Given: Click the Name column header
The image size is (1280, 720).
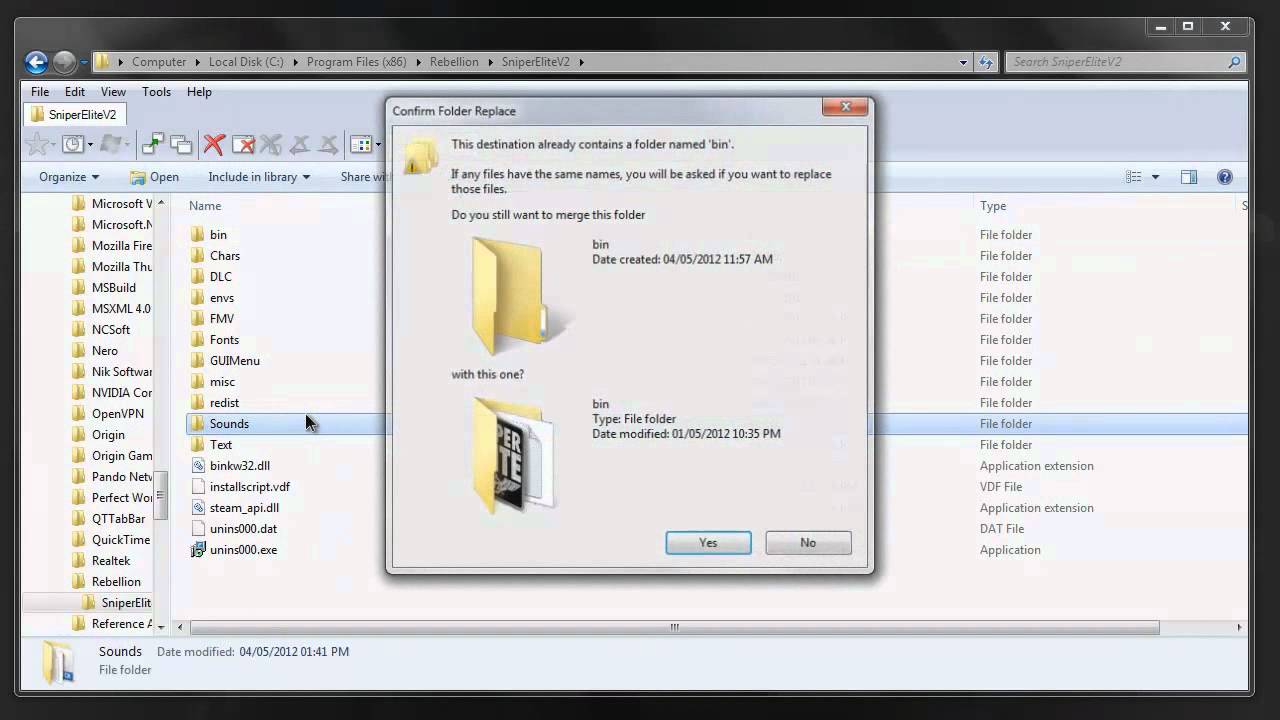Looking at the screenshot, I should coord(205,205).
